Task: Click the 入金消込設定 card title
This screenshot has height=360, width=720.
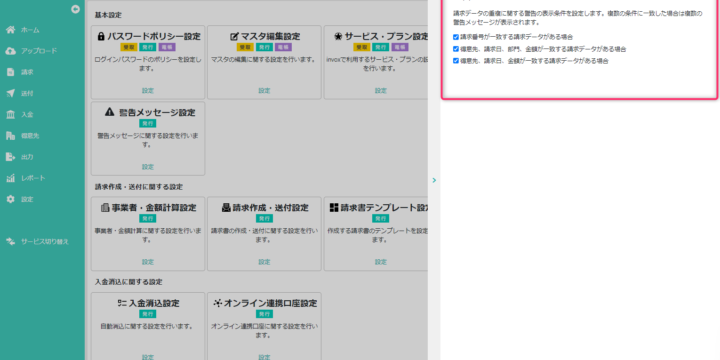Action: (154, 304)
